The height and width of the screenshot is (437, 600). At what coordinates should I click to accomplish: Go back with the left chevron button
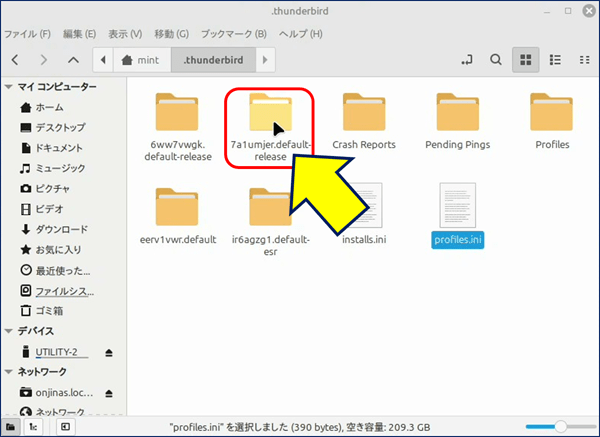pos(15,60)
